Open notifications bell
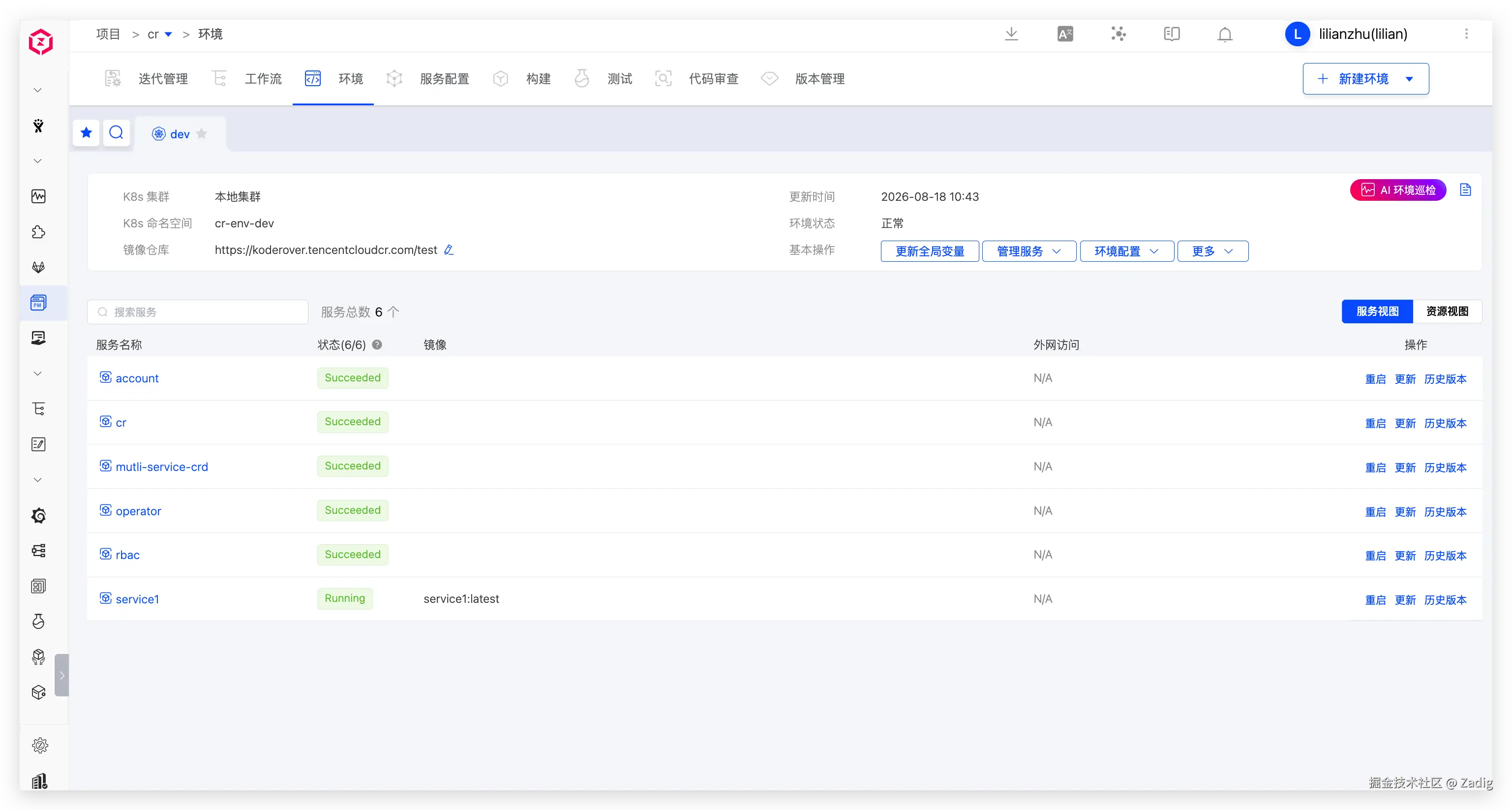Image resolution: width=1512 pixels, height=810 pixels. tap(1225, 34)
